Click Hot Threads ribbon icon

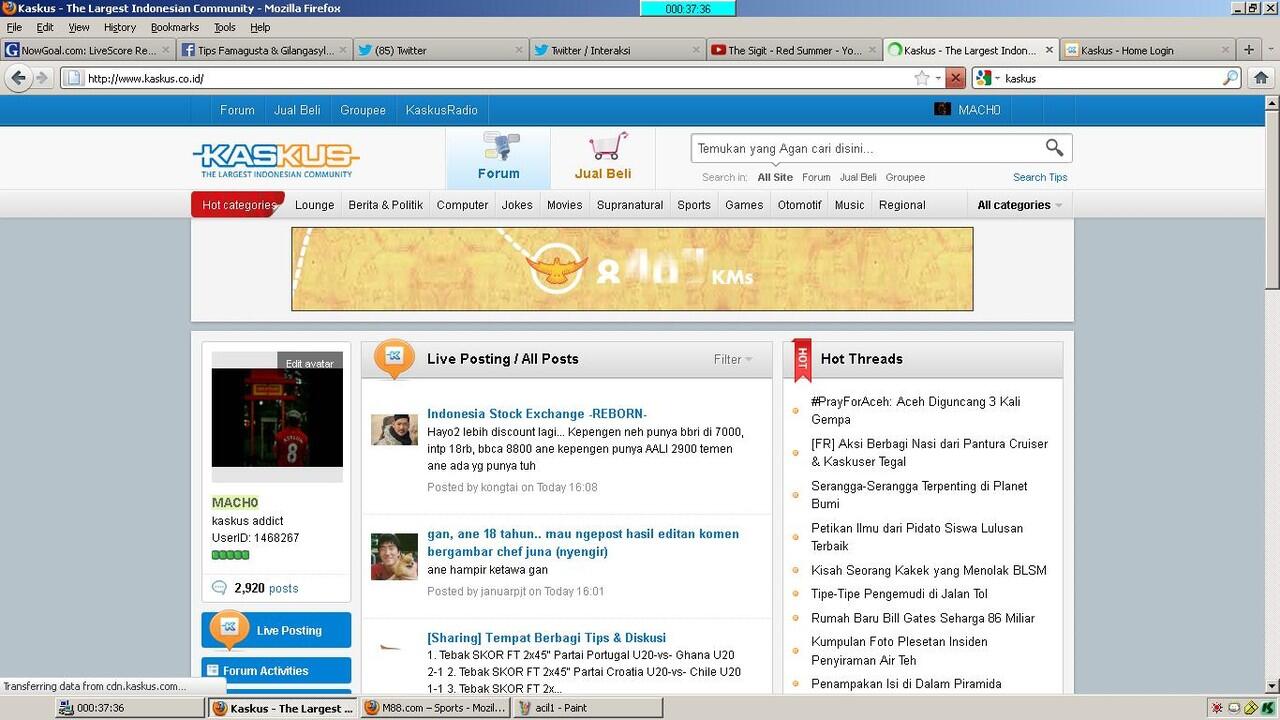click(802, 360)
